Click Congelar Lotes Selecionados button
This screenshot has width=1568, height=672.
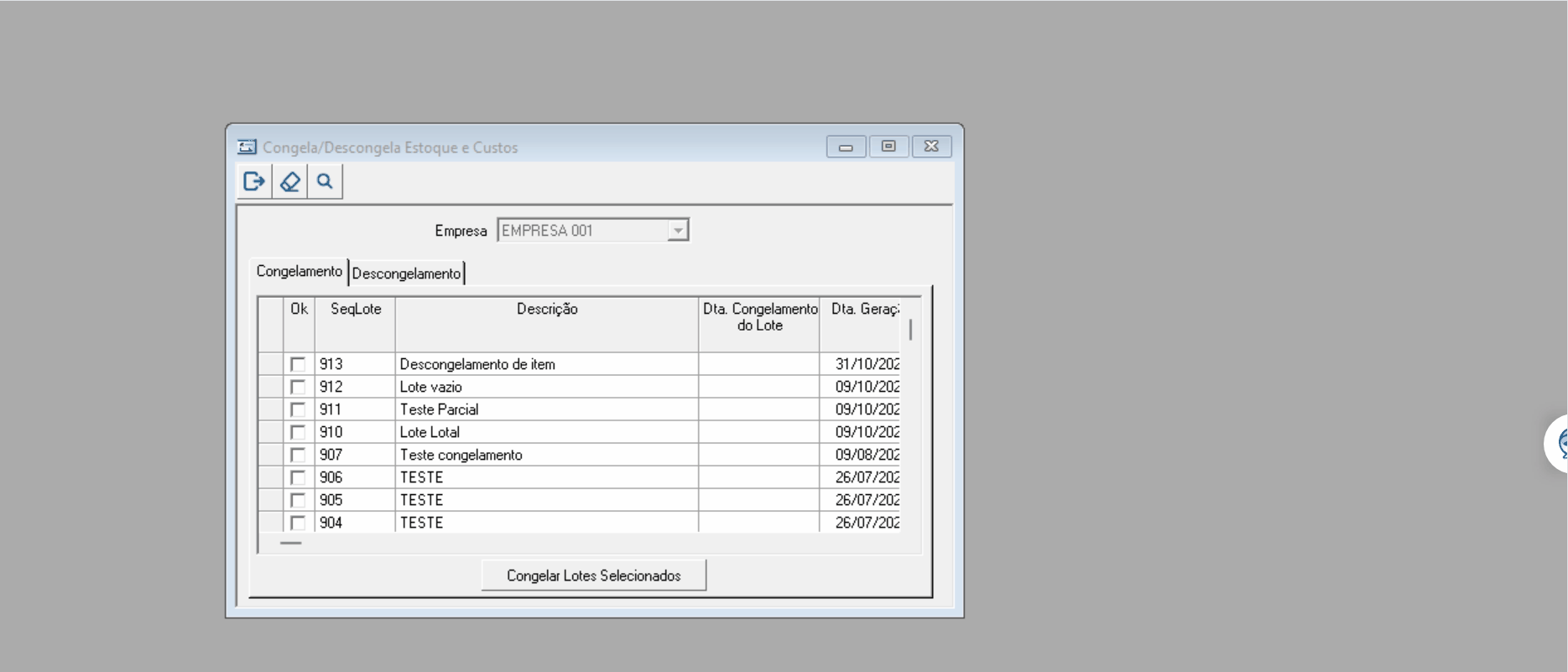[x=594, y=576]
